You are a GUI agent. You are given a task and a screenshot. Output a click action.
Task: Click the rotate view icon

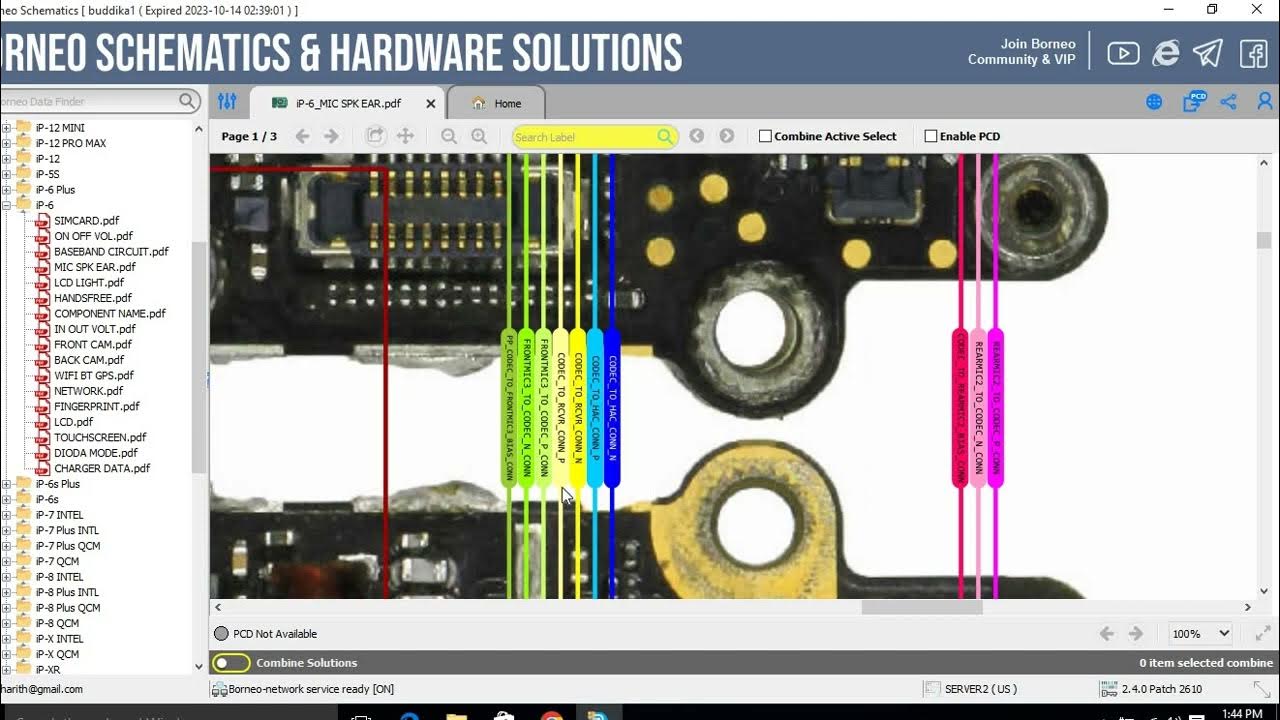[375, 136]
